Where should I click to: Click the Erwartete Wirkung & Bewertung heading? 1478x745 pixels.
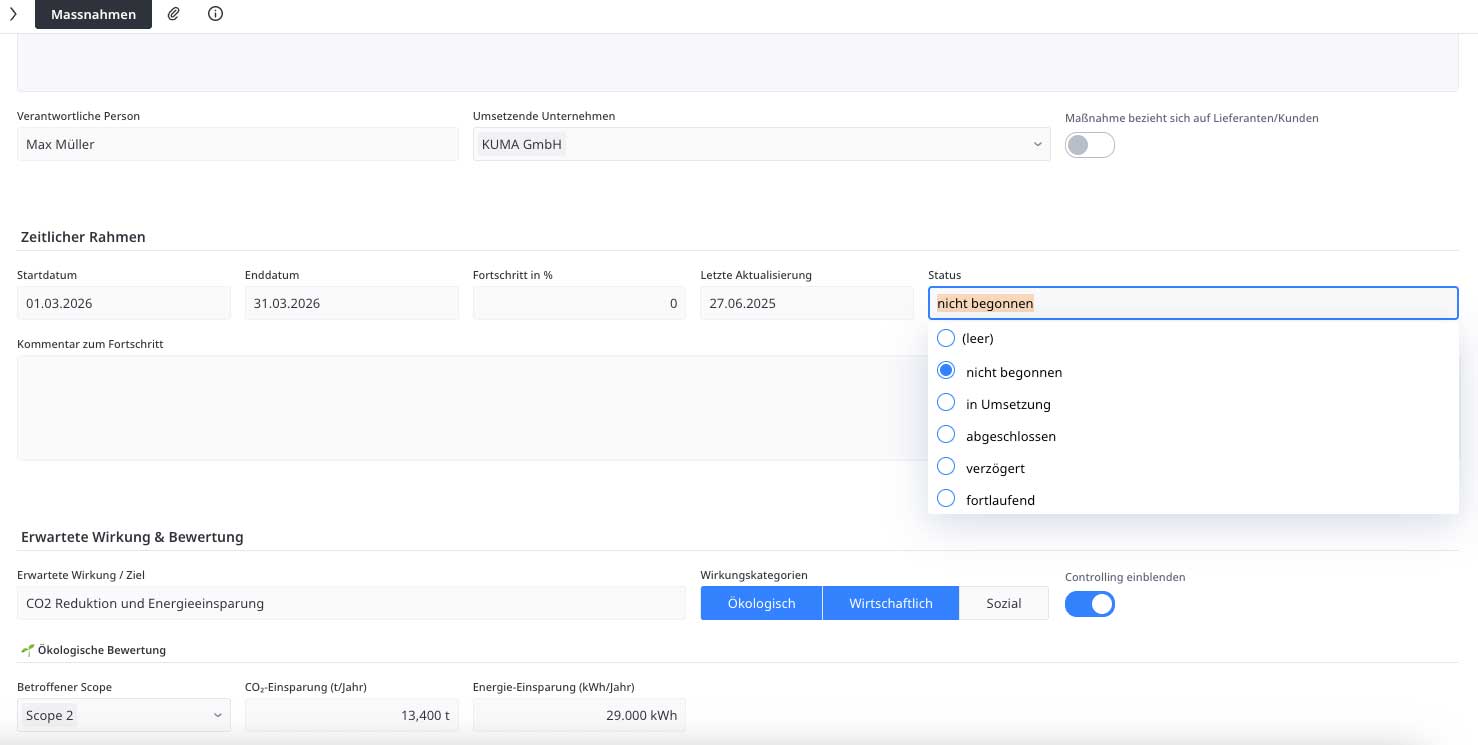pyautogui.click(x=132, y=537)
